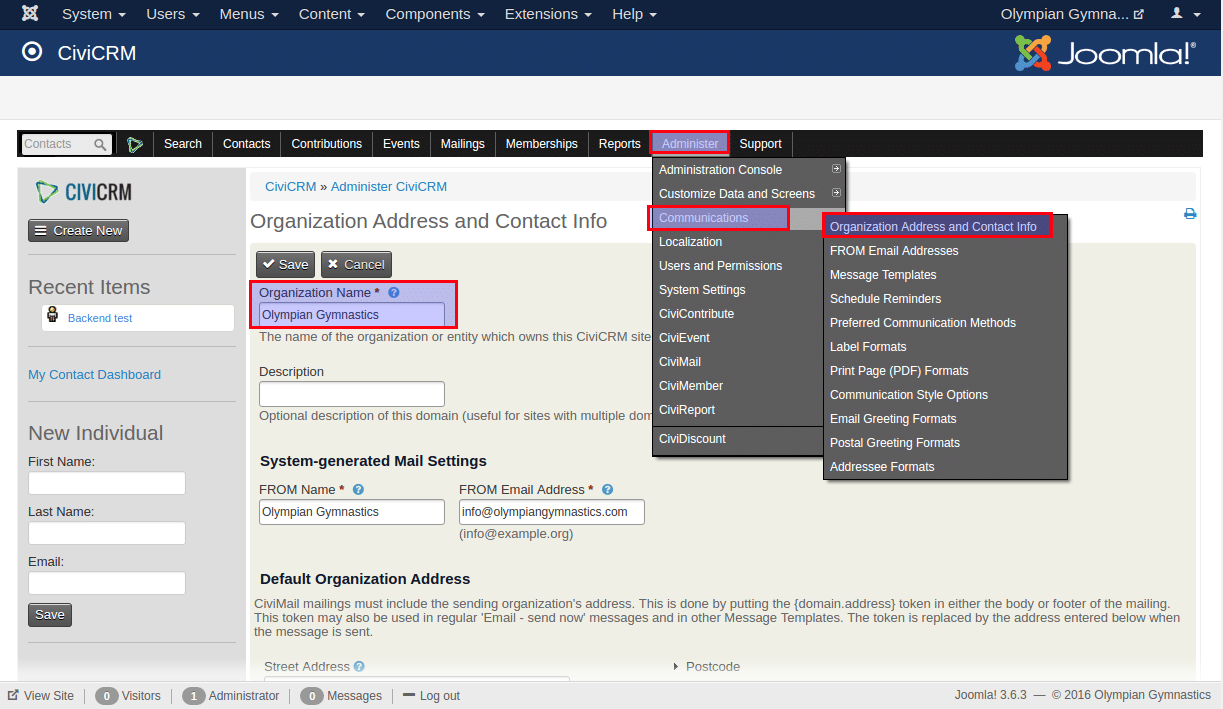Open the Administer menu
The width and height of the screenshot is (1223, 709).
[x=690, y=144]
